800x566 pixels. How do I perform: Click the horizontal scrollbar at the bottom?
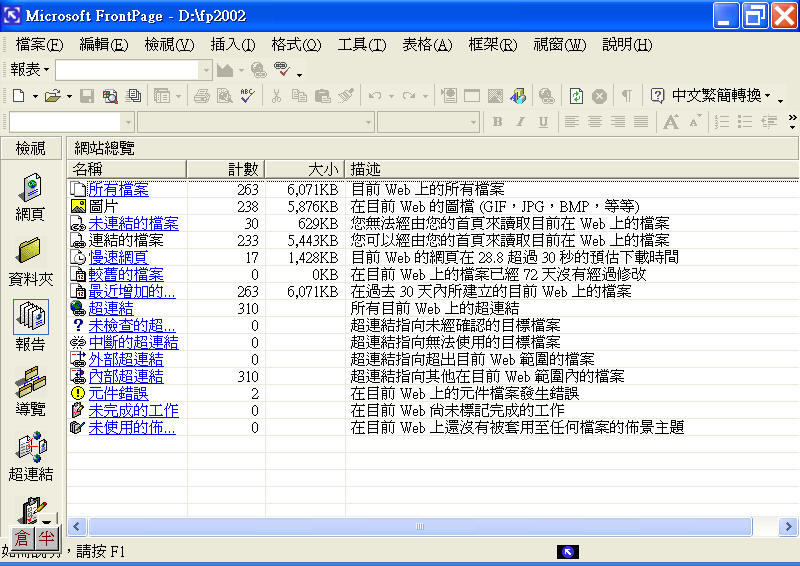pyautogui.click(x=420, y=526)
